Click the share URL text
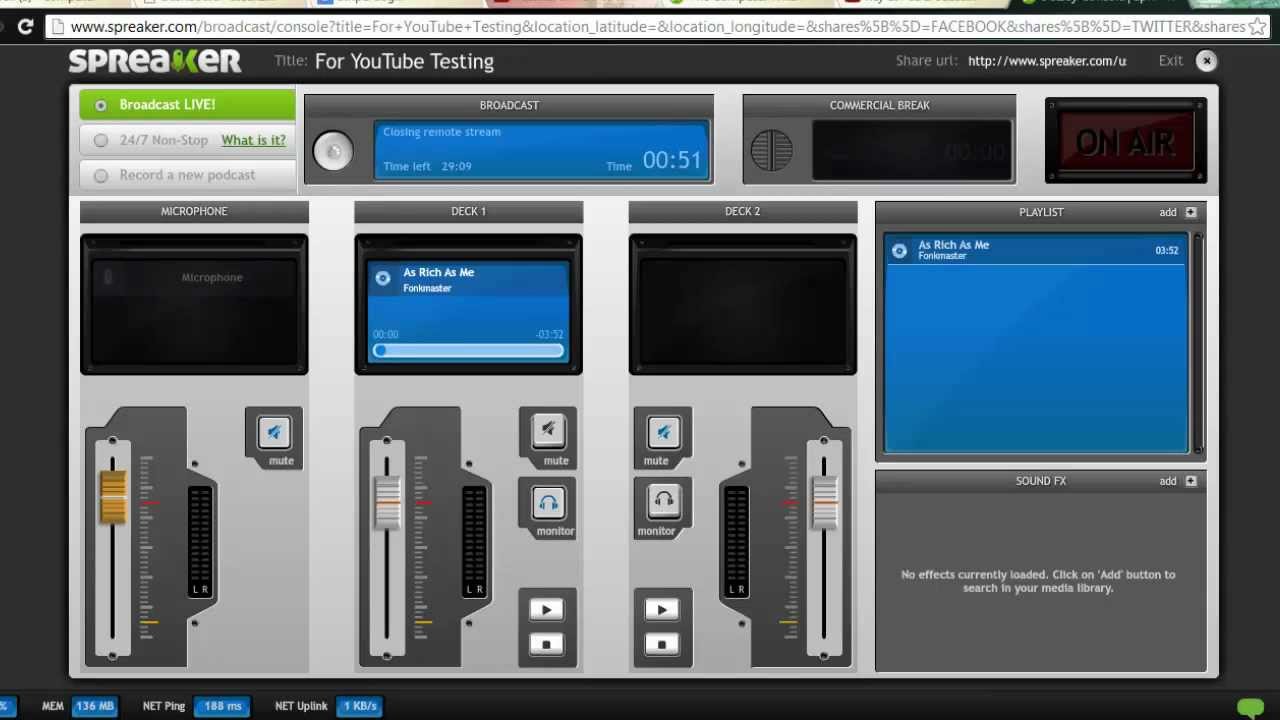This screenshot has height=720, width=1280. pos(1047,61)
